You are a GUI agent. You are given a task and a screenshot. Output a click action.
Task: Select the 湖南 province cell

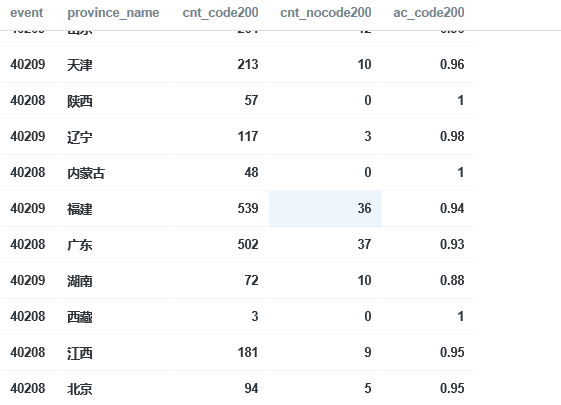tap(114, 281)
